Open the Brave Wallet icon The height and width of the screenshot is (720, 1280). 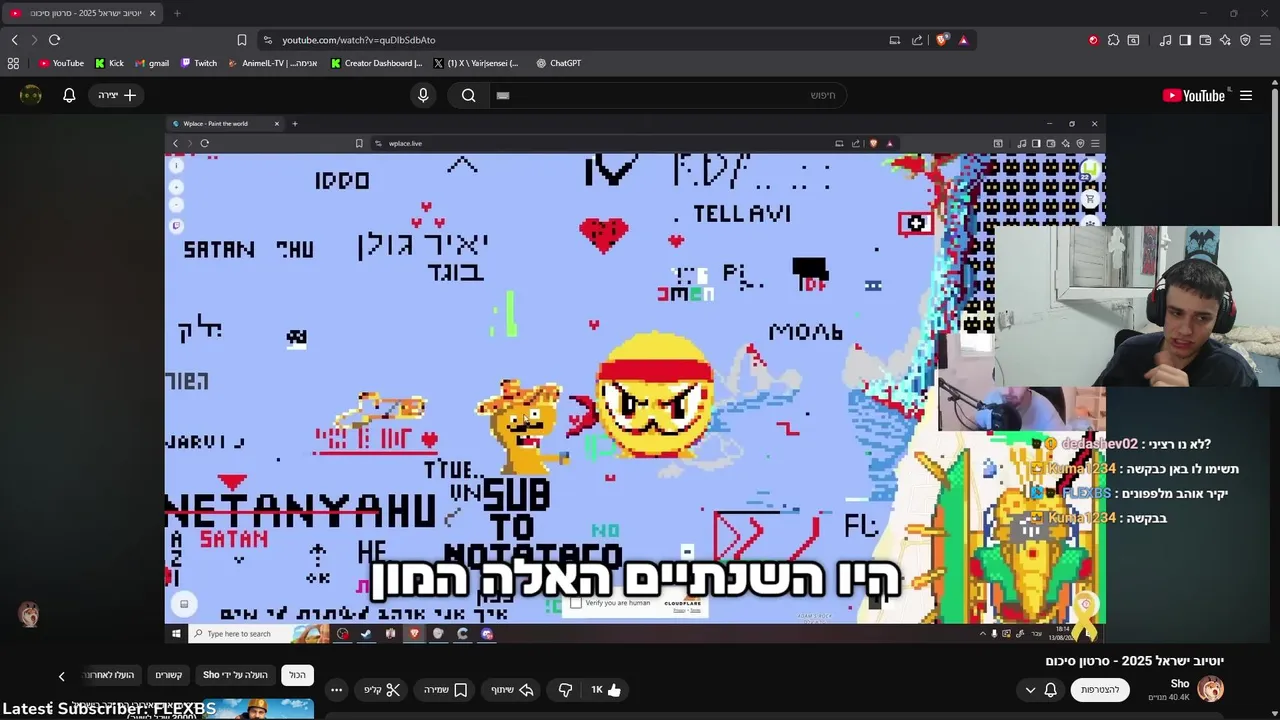[1205, 40]
